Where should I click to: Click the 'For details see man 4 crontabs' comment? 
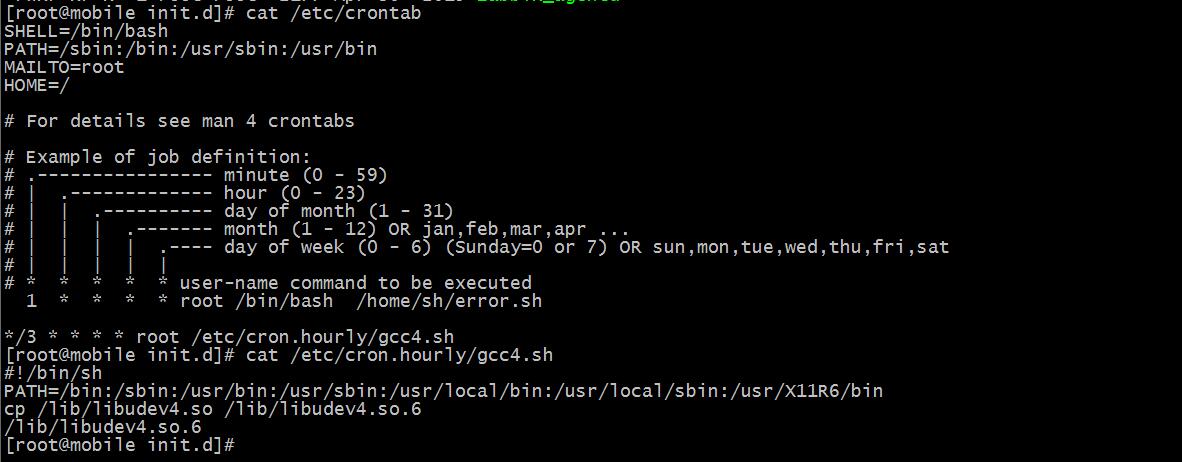pos(190,121)
